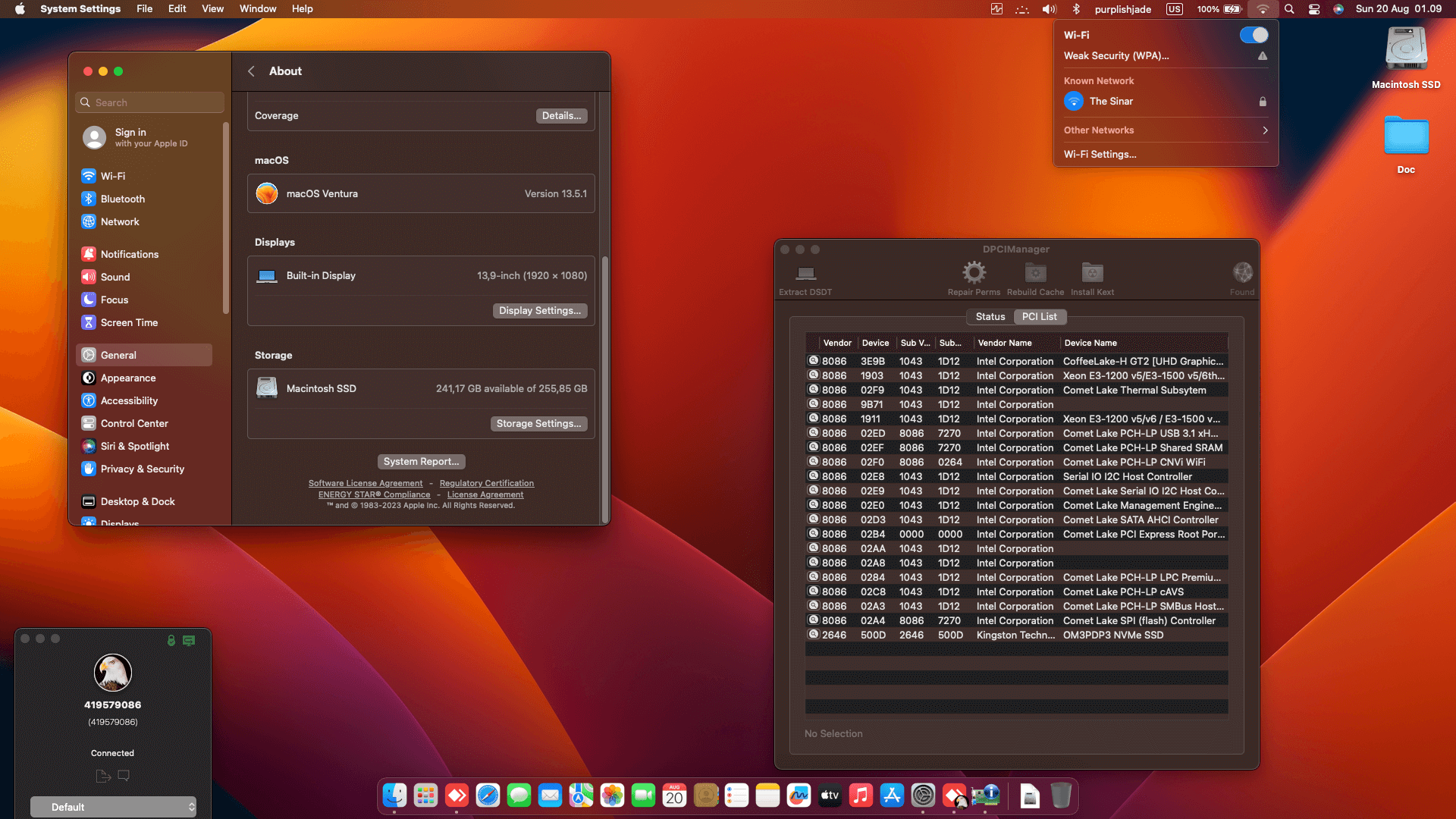Viewport: 1456px width, 819px height.
Task: Launch Safari from the Dock
Action: [x=488, y=795]
